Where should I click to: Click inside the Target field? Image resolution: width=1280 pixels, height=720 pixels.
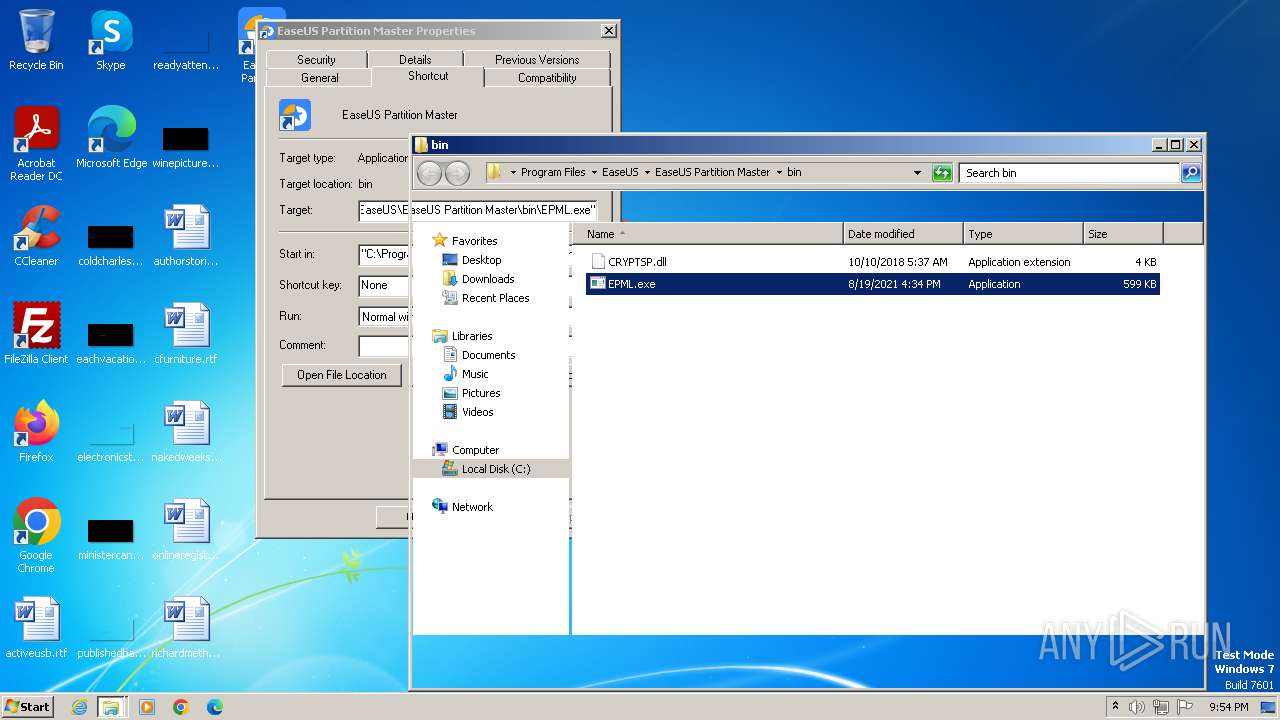478,210
